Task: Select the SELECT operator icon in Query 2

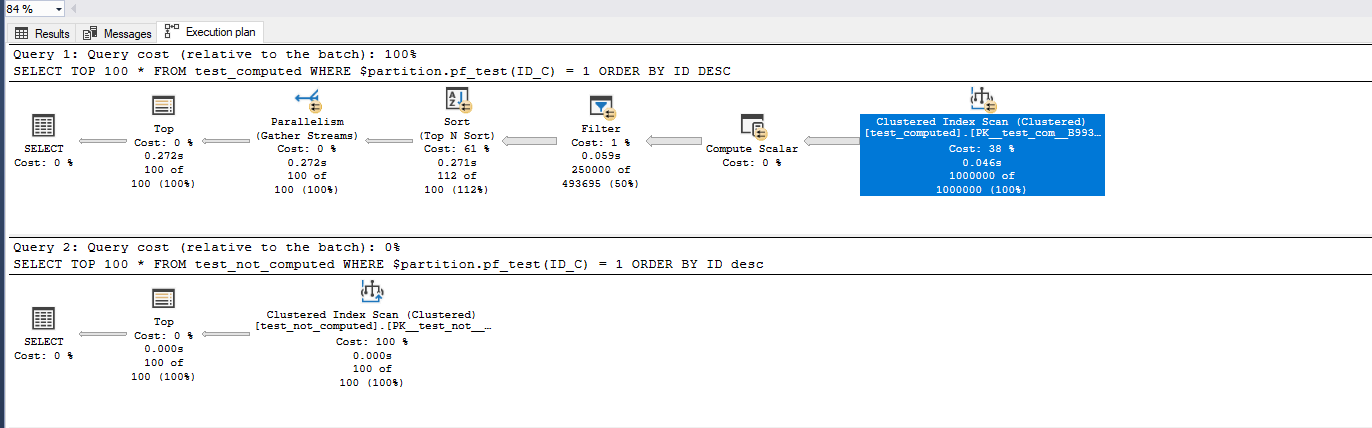Action: click(42, 319)
